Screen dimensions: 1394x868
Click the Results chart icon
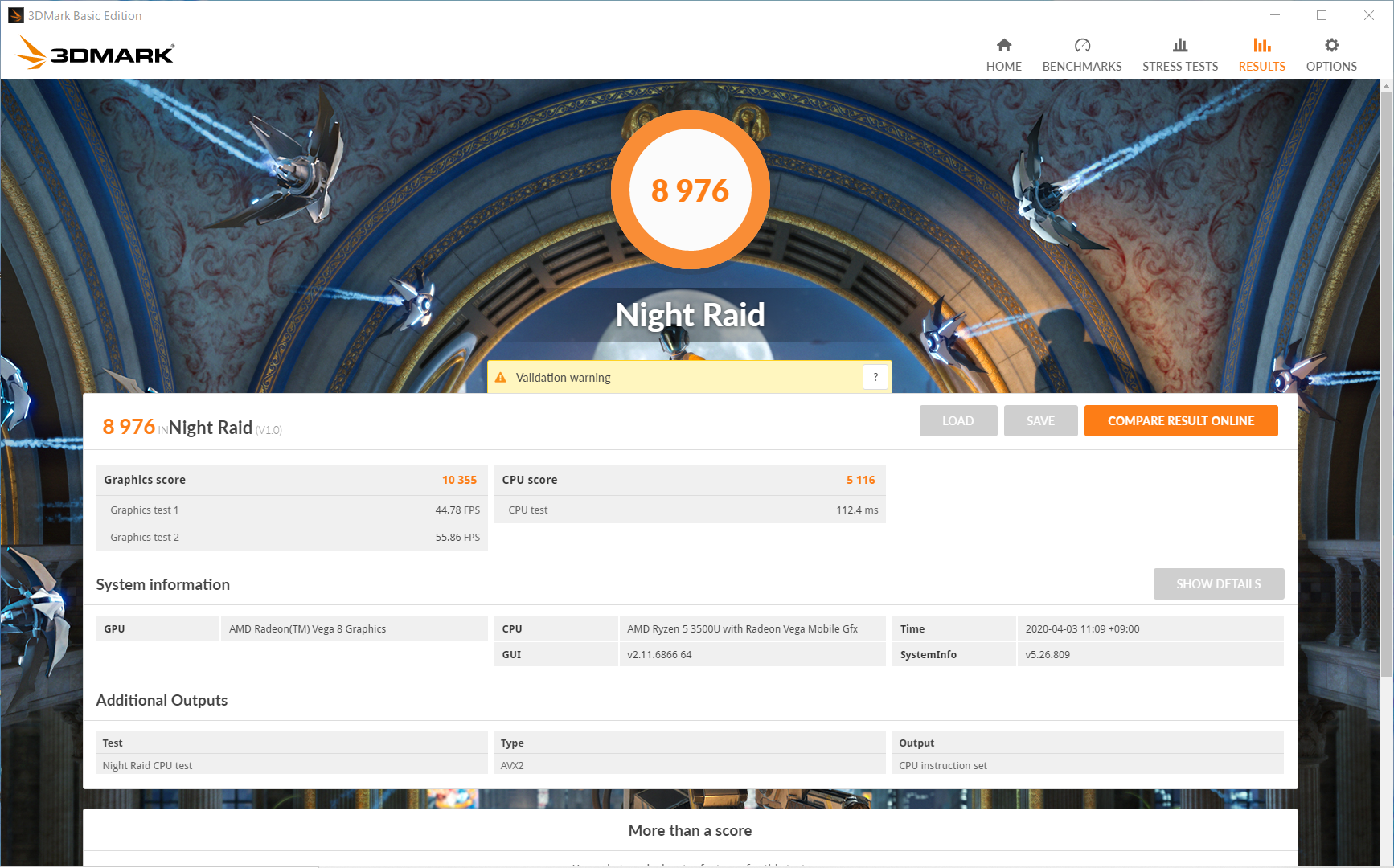pyautogui.click(x=1262, y=45)
